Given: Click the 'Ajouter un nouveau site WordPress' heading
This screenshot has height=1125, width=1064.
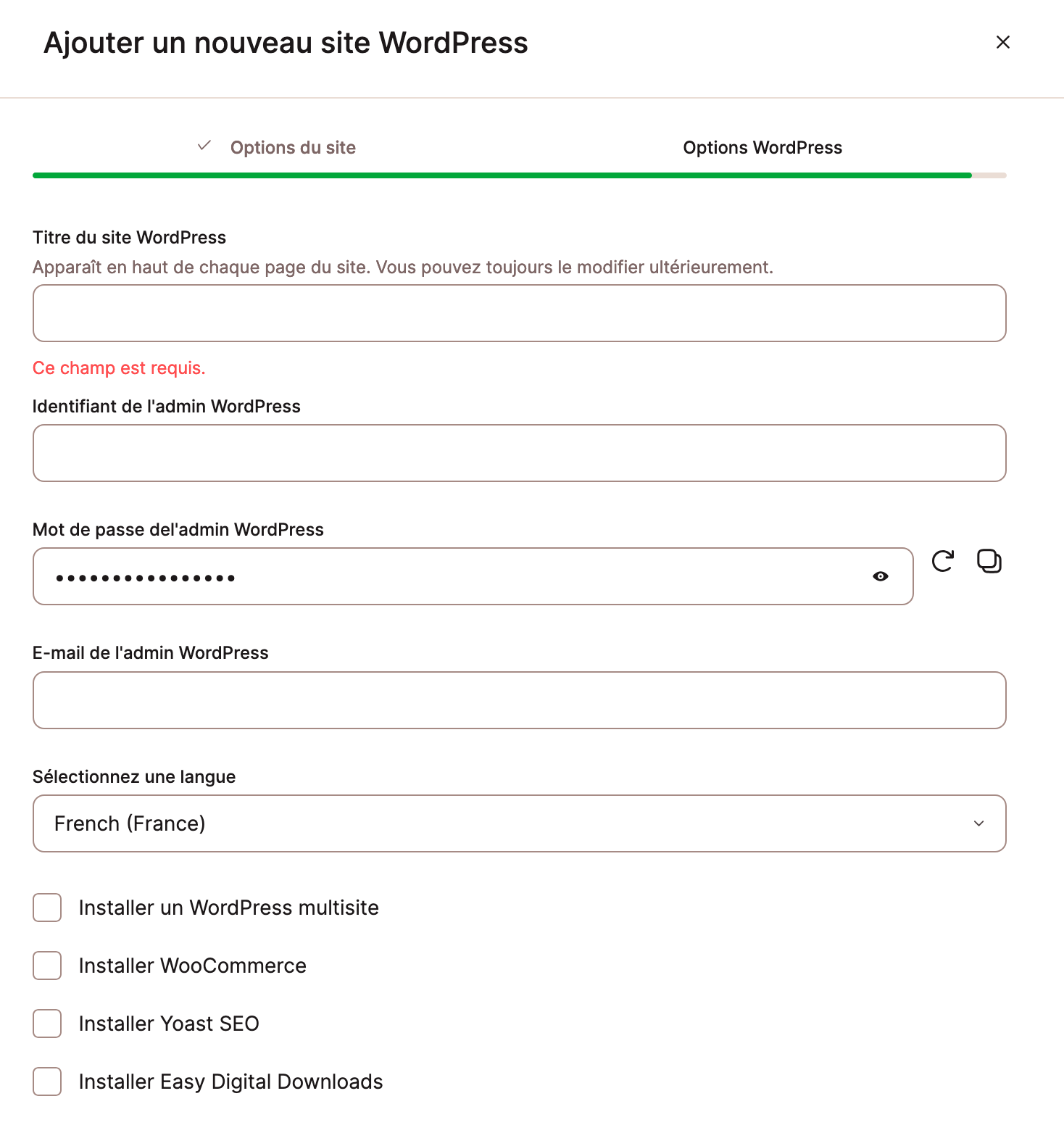Looking at the screenshot, I should pos(286,43).
